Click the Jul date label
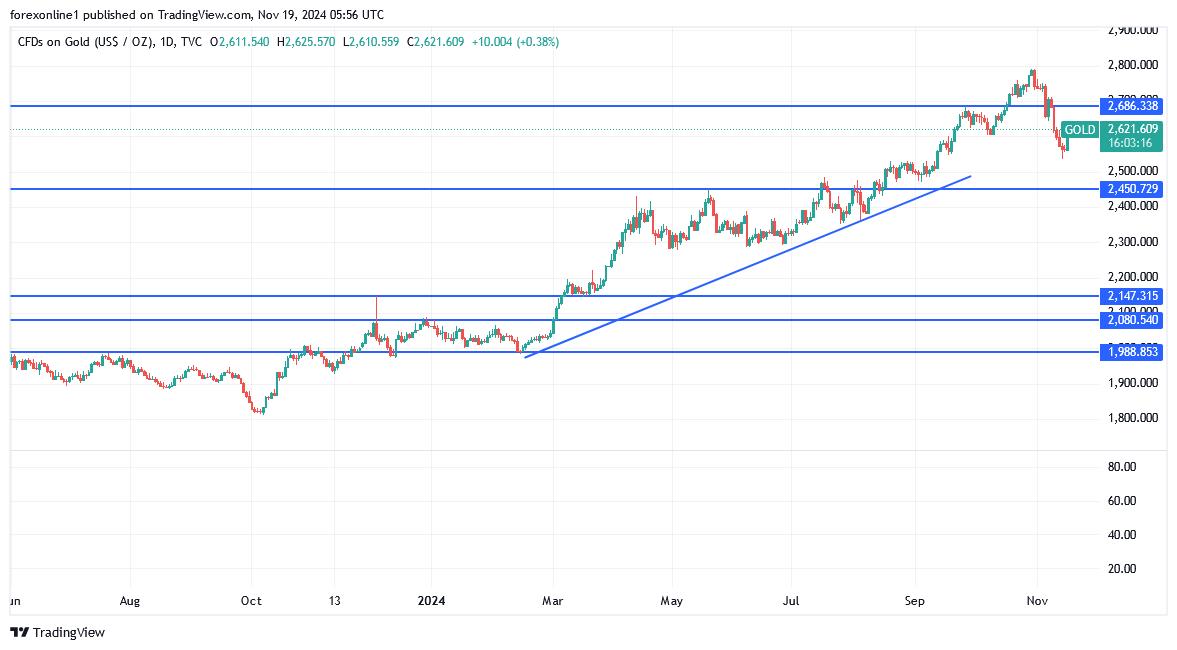 (791, 600)
